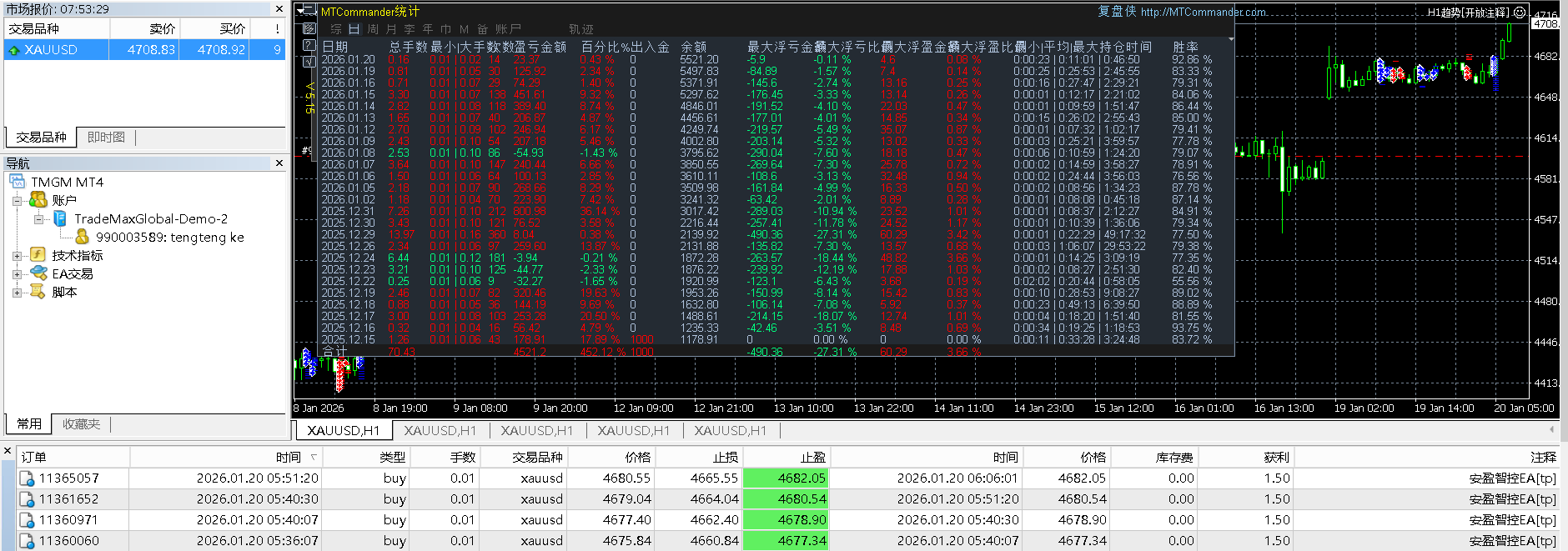This screenshot has width=1568, height=551.
Task: Select the 常用 tab in the navigator
Action: (x=29, y=424)
